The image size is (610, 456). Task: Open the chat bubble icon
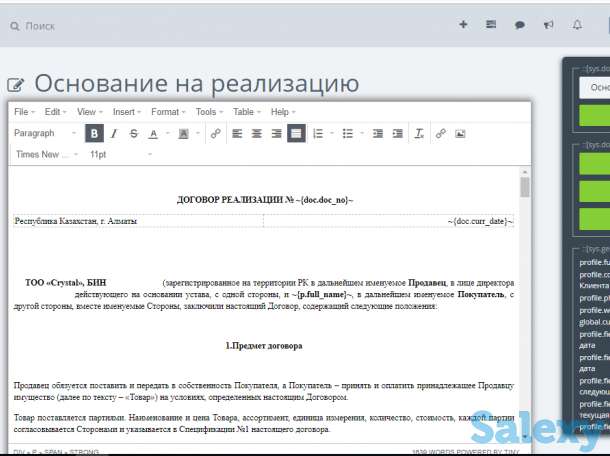pos(520,25)
